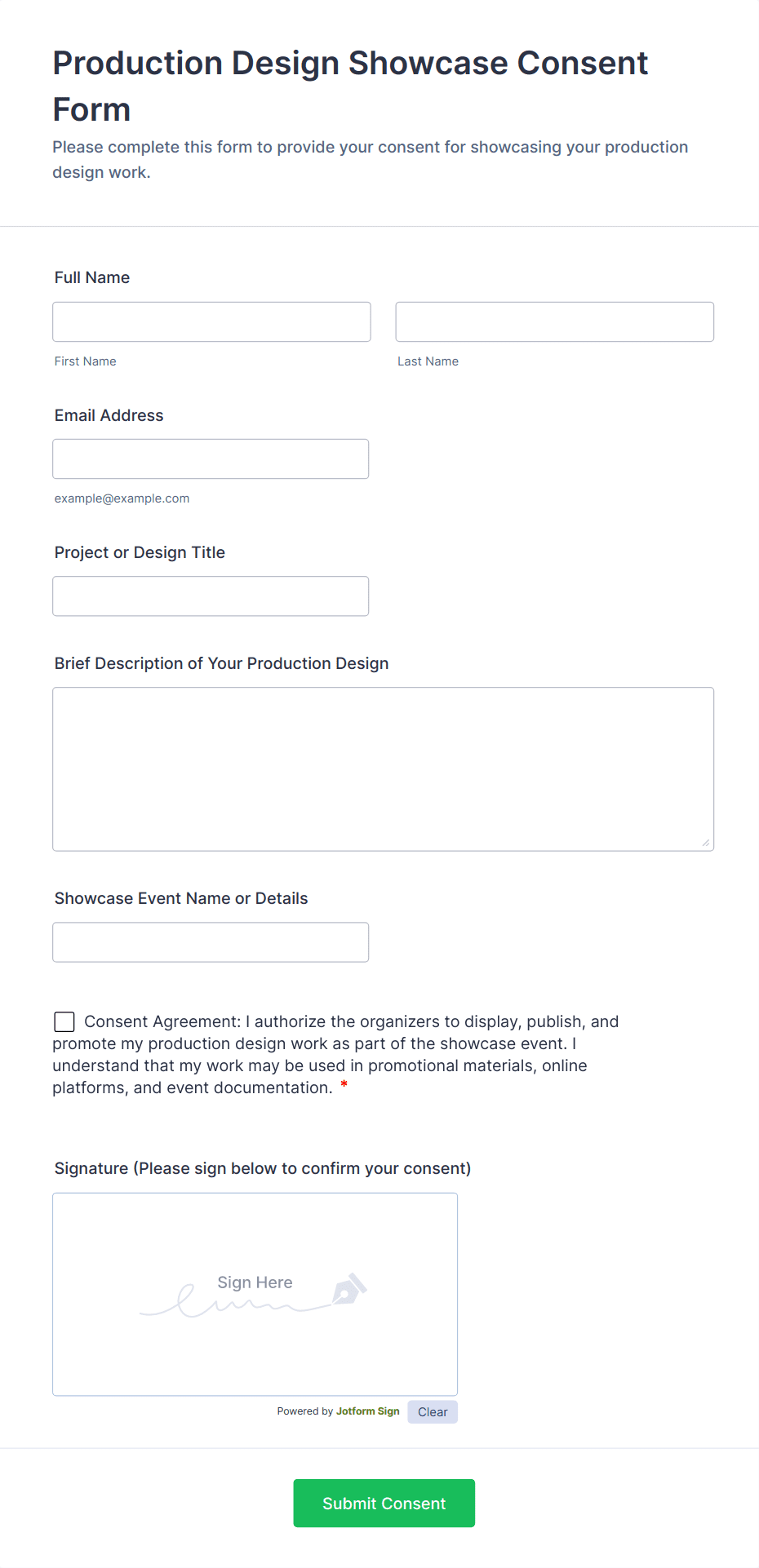This screenshot has width=759, height=1568.
Task: Click the Project or Design Title field
Action: (x=211, y=596)
